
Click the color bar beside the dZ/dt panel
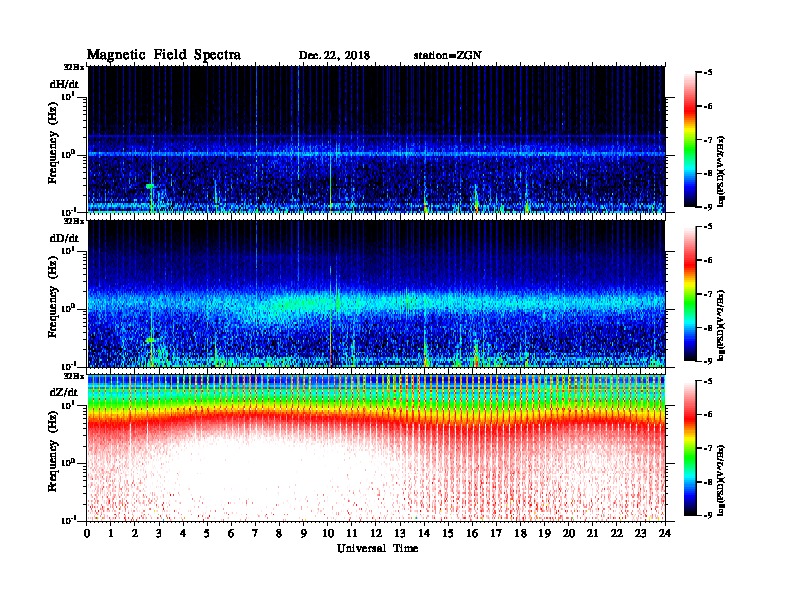click(x=689, y=447)
